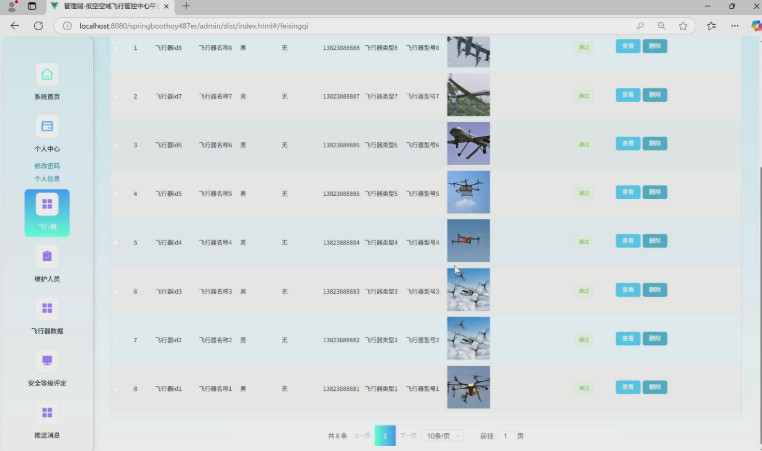Tick checkbox for row 飞行器id8
Image resolution: width=762 pixels, height=451 pixels.
pos(116,48)
